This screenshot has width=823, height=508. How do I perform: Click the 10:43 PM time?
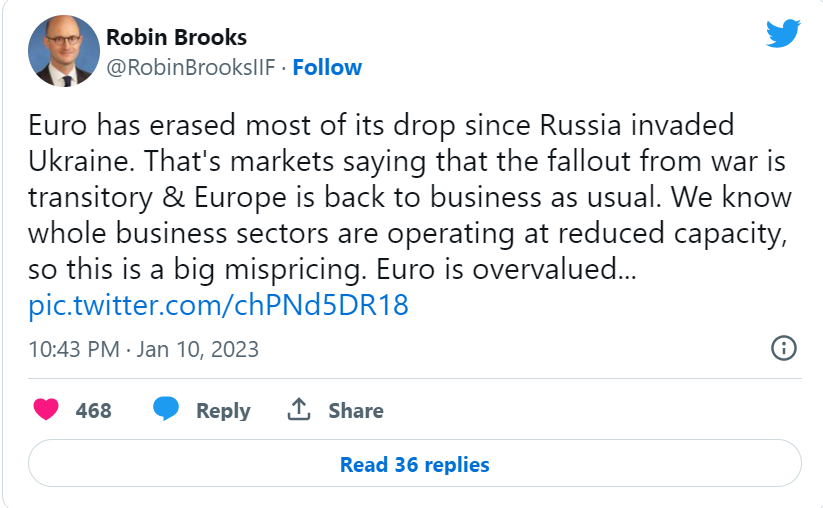(x=74, y=350)
